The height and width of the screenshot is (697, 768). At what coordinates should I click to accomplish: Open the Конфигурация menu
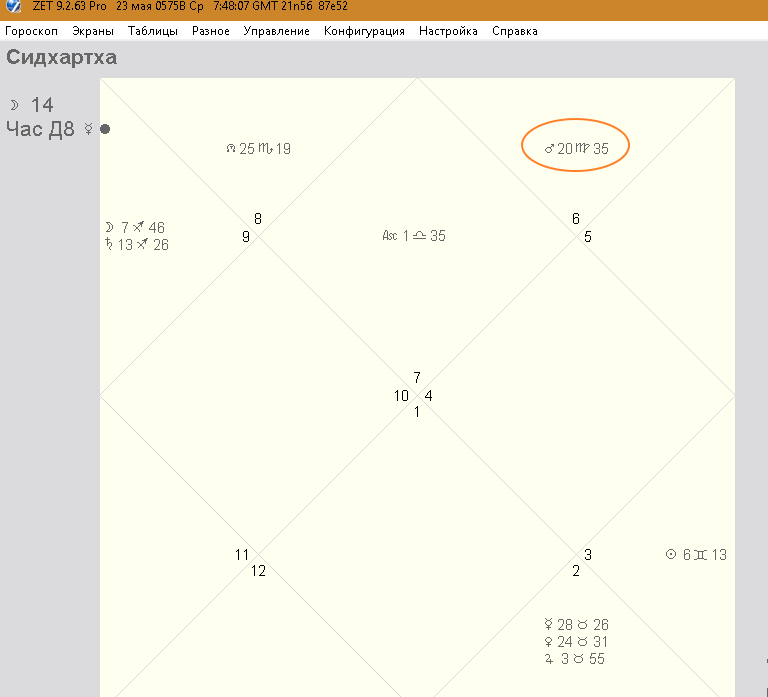pyautogui.click(x=364, y=31)
